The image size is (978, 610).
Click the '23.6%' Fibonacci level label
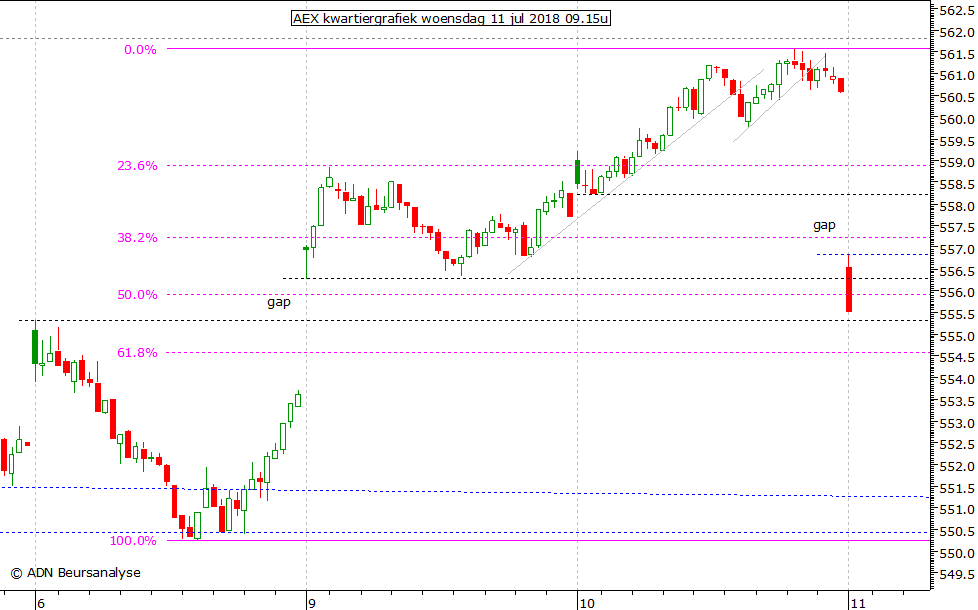pyautogui.click(x=137, y=166)
